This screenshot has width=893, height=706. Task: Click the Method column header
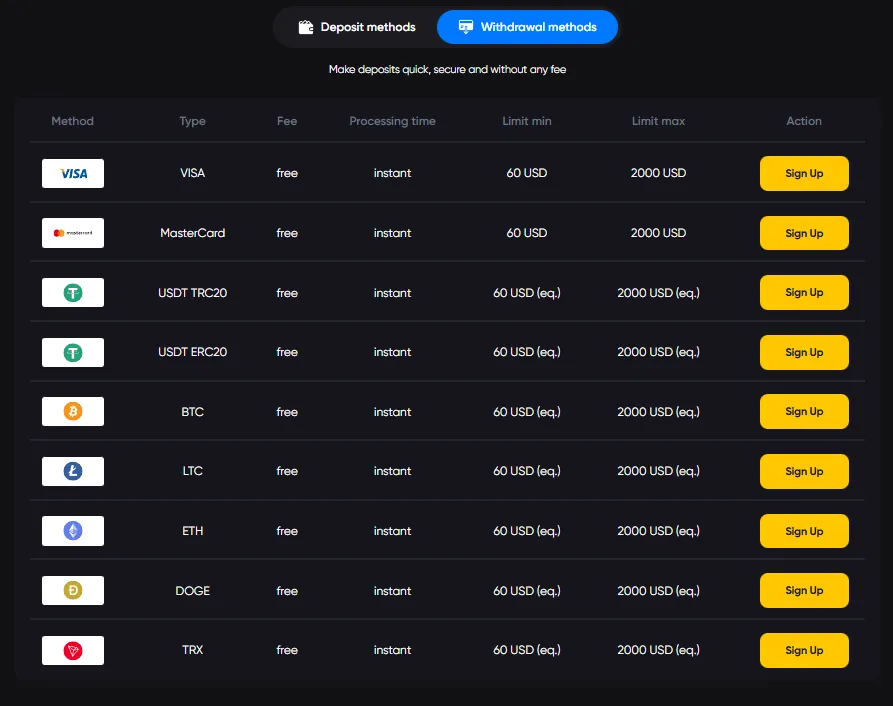click(72, 121)
